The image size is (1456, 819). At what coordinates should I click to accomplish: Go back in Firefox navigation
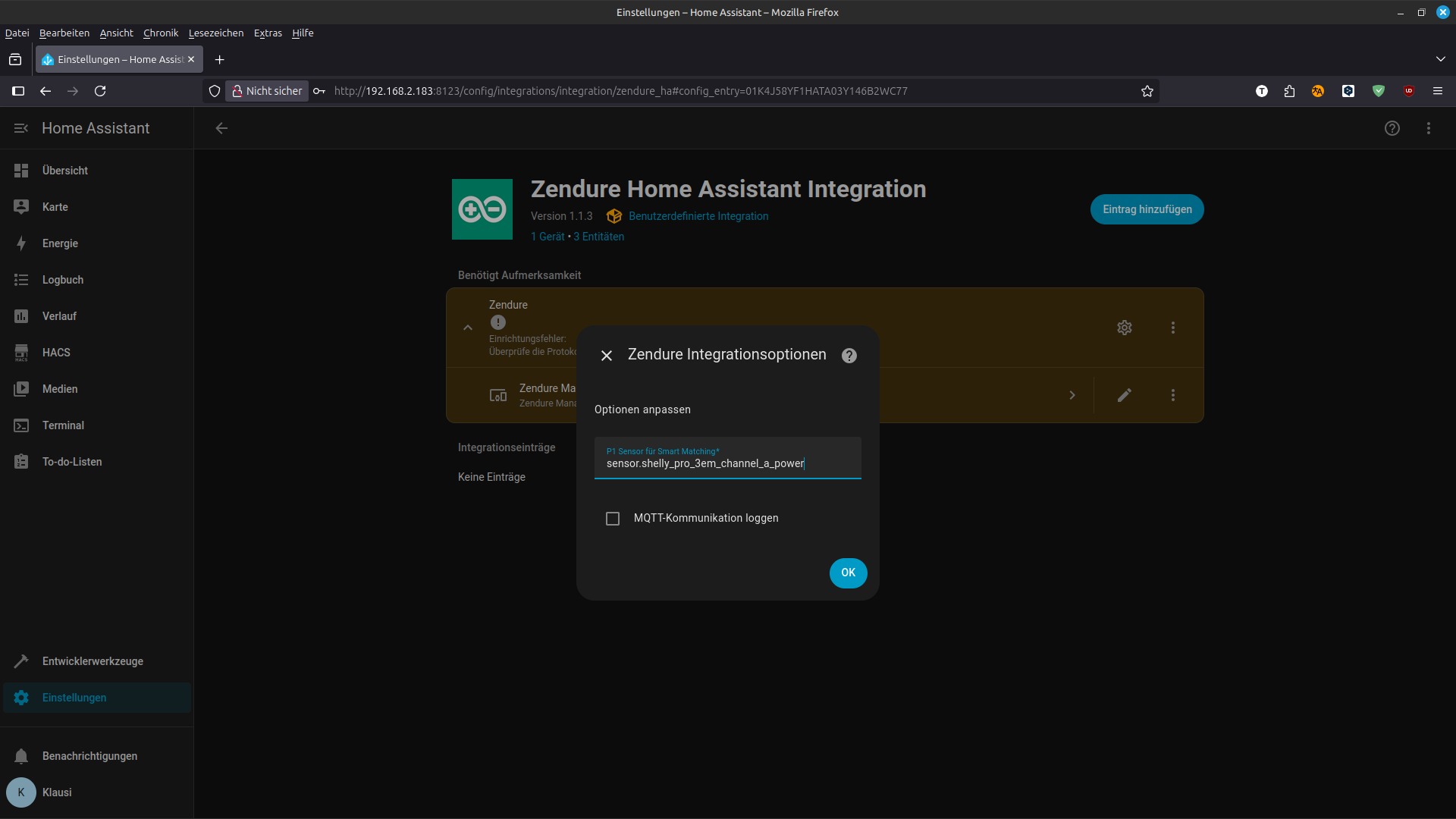pyautogui.click(x=45, y=91)
